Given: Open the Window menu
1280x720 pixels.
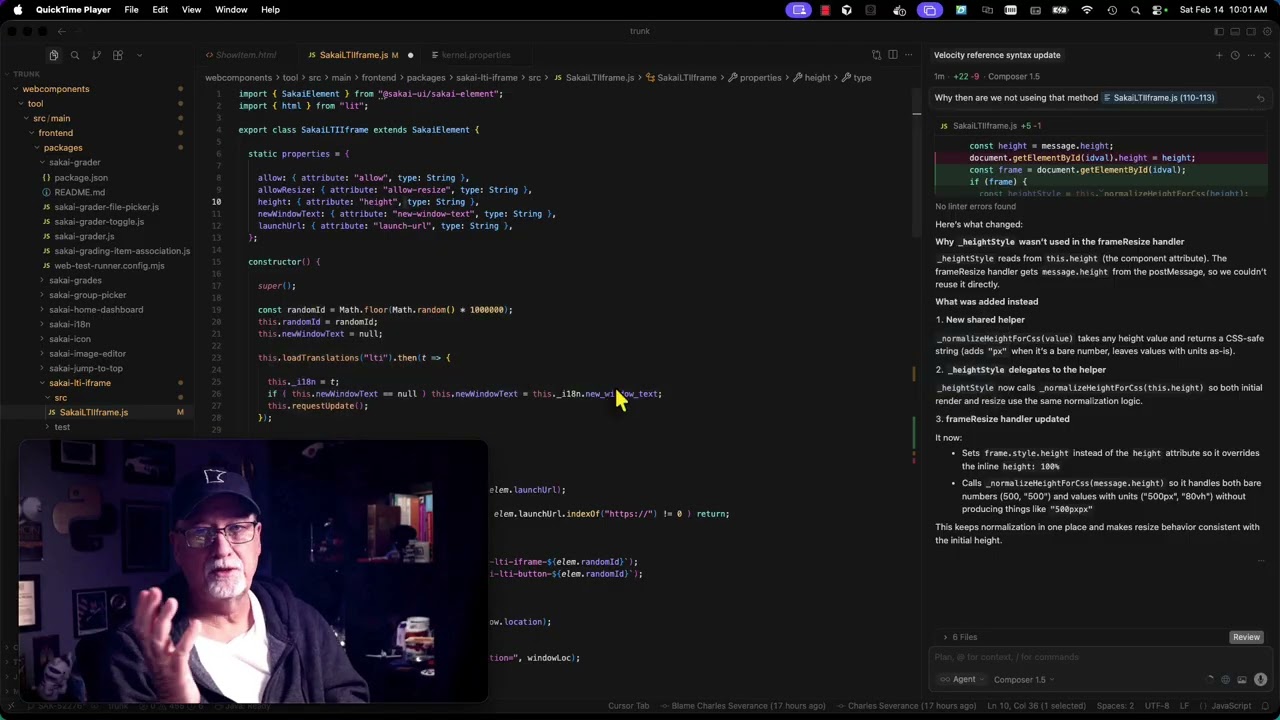Looking at the screenshot, I should [x=231, y=10].
